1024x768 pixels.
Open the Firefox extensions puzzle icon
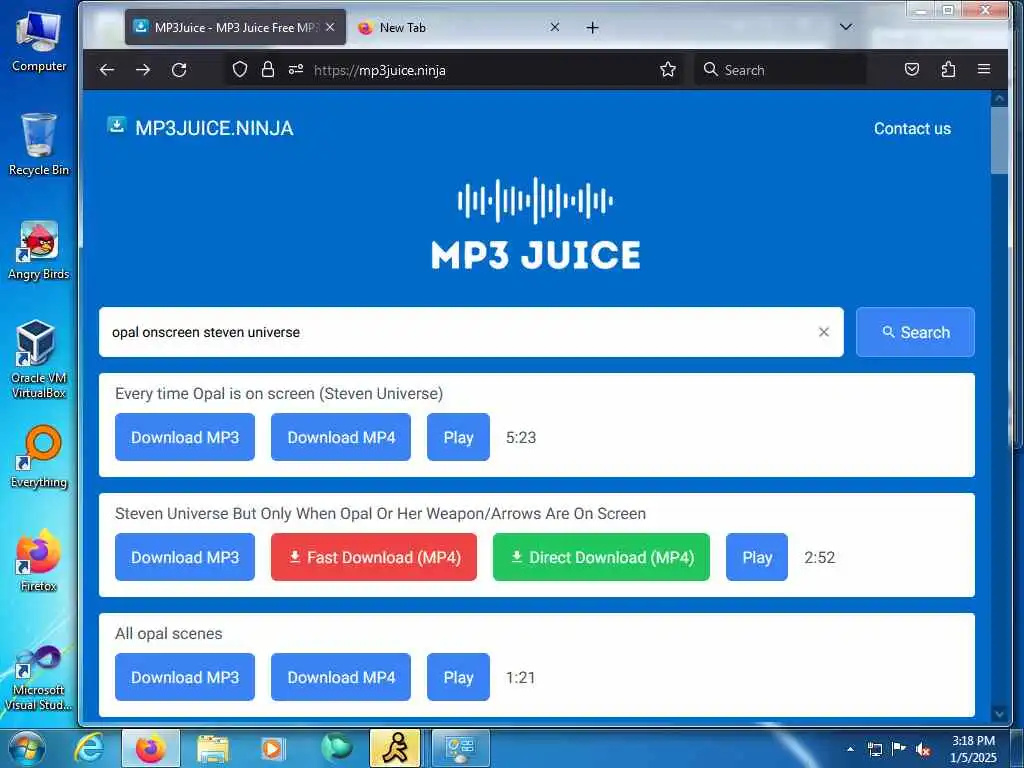(948, 69)
